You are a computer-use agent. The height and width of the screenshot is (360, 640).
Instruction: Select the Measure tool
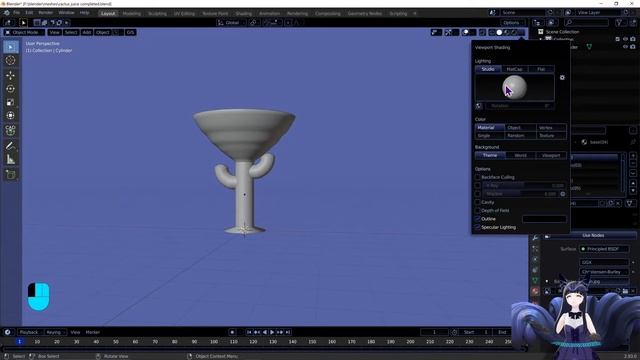[x=11, y=159]
